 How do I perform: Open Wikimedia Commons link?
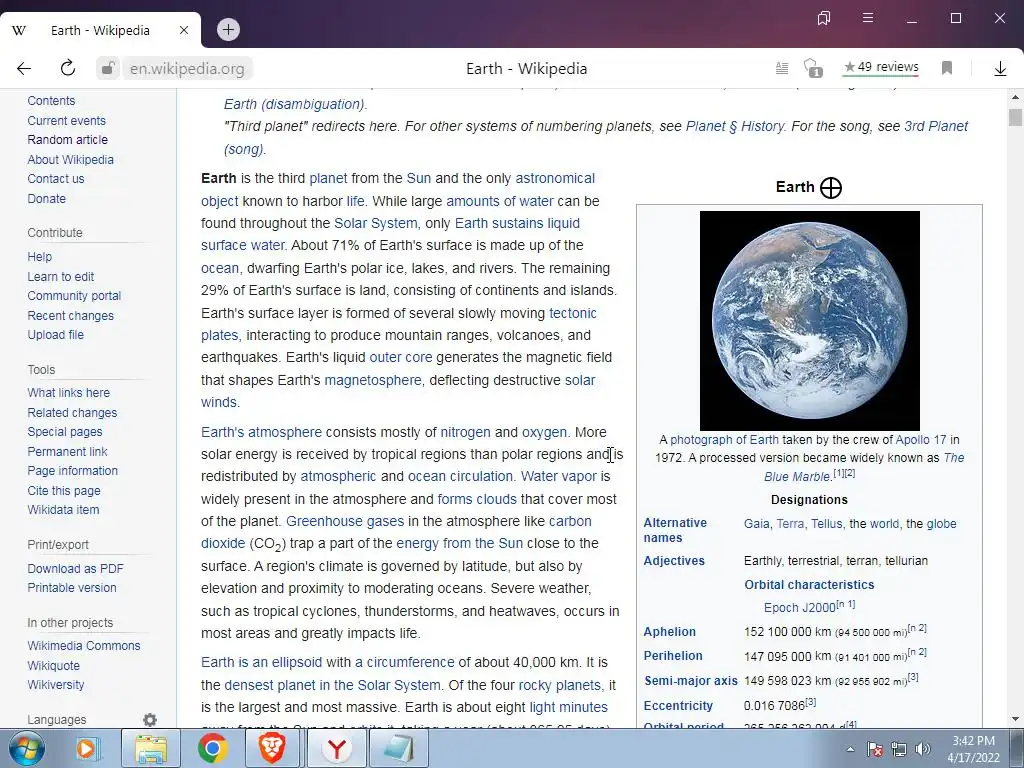pos(84,645)
